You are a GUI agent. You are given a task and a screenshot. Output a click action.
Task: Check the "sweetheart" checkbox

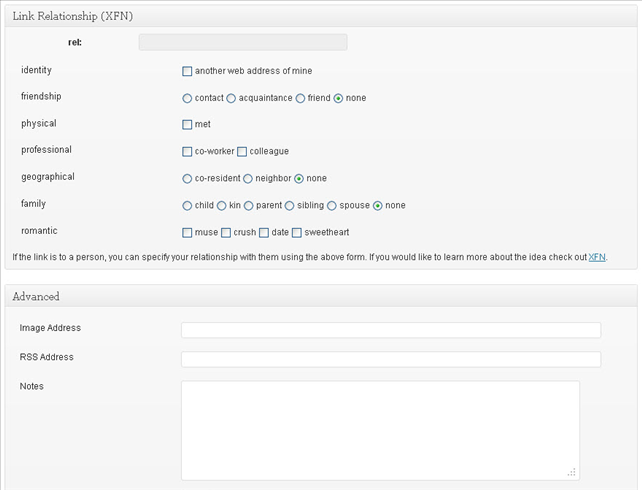point(297,233)
